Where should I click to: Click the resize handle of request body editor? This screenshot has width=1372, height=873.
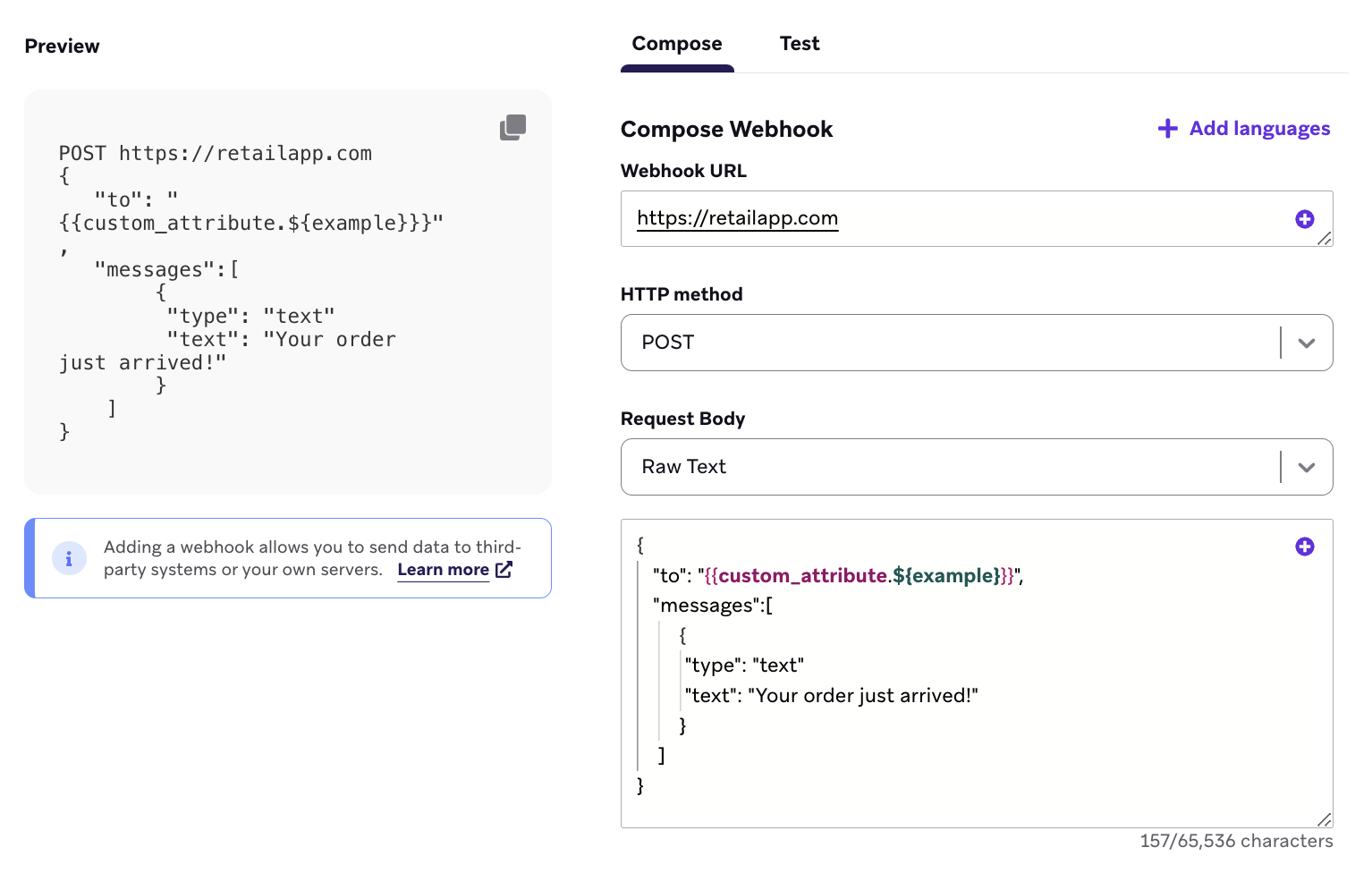click(x=1325, y=819)
